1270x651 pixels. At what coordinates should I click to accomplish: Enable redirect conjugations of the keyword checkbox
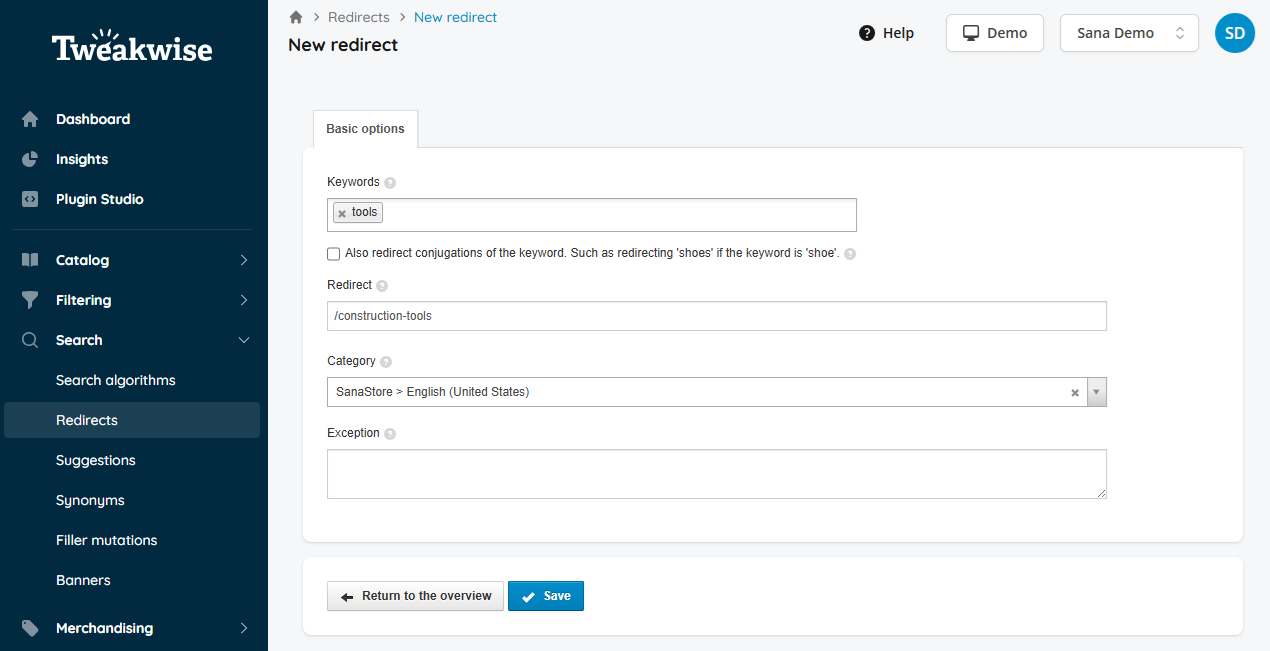(334, 254)
